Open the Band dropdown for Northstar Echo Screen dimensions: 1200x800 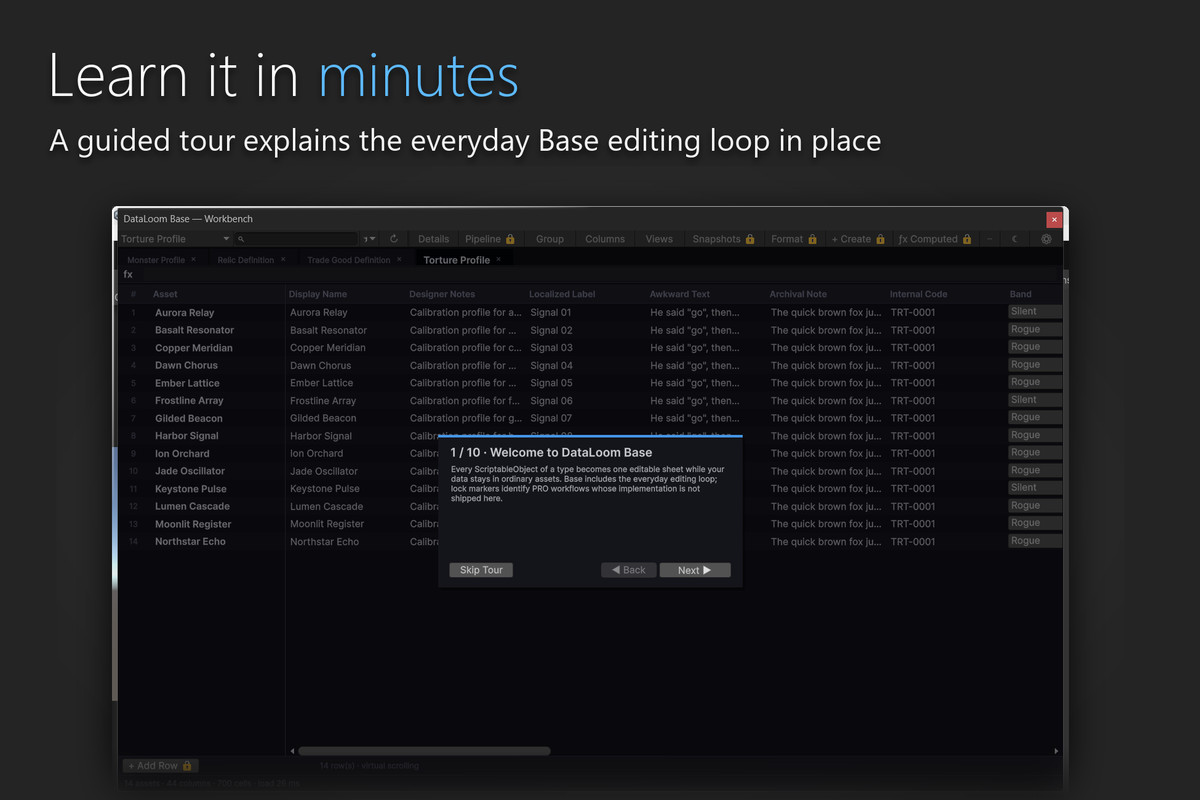[x=1035, y=541]
